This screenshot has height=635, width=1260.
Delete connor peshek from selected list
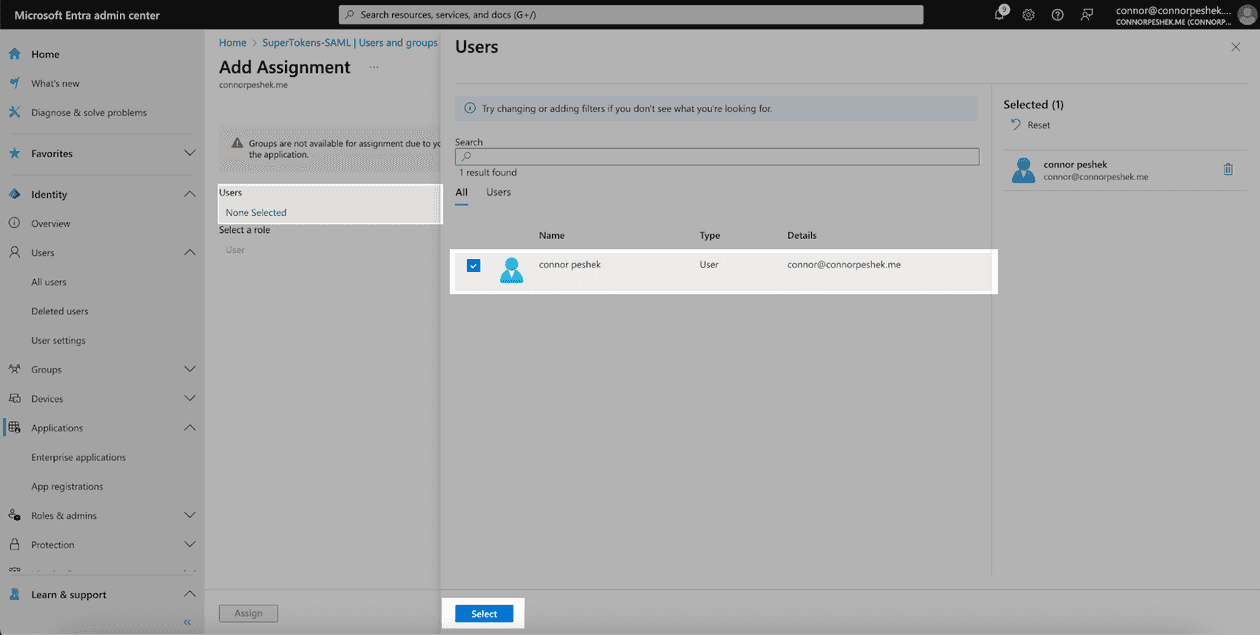tap(1228, 170)
